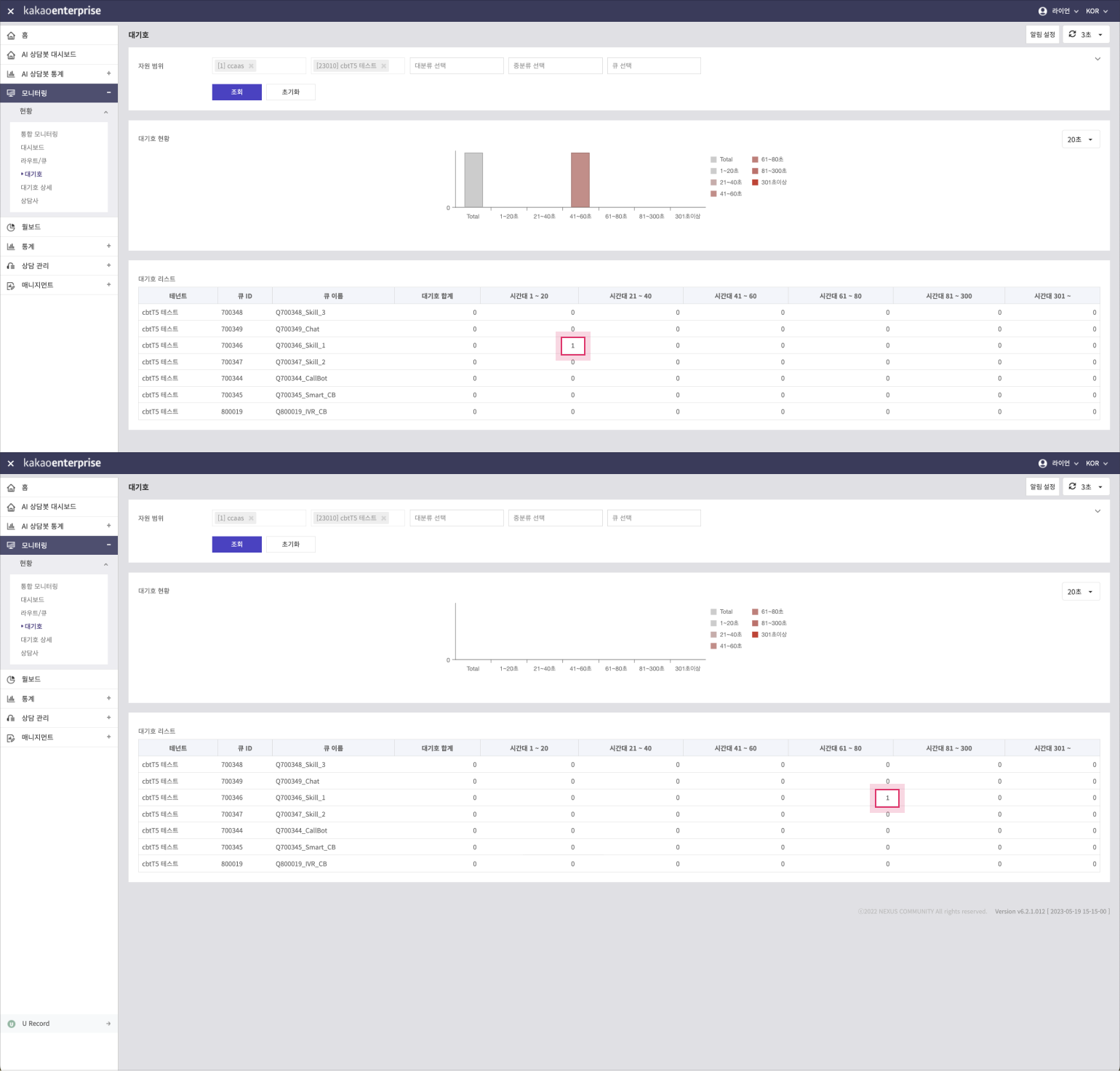Screen dimensions: 1120x1071
Task: Toggle the 1~20초 legend item in upper chart
Action: (728, 171)
